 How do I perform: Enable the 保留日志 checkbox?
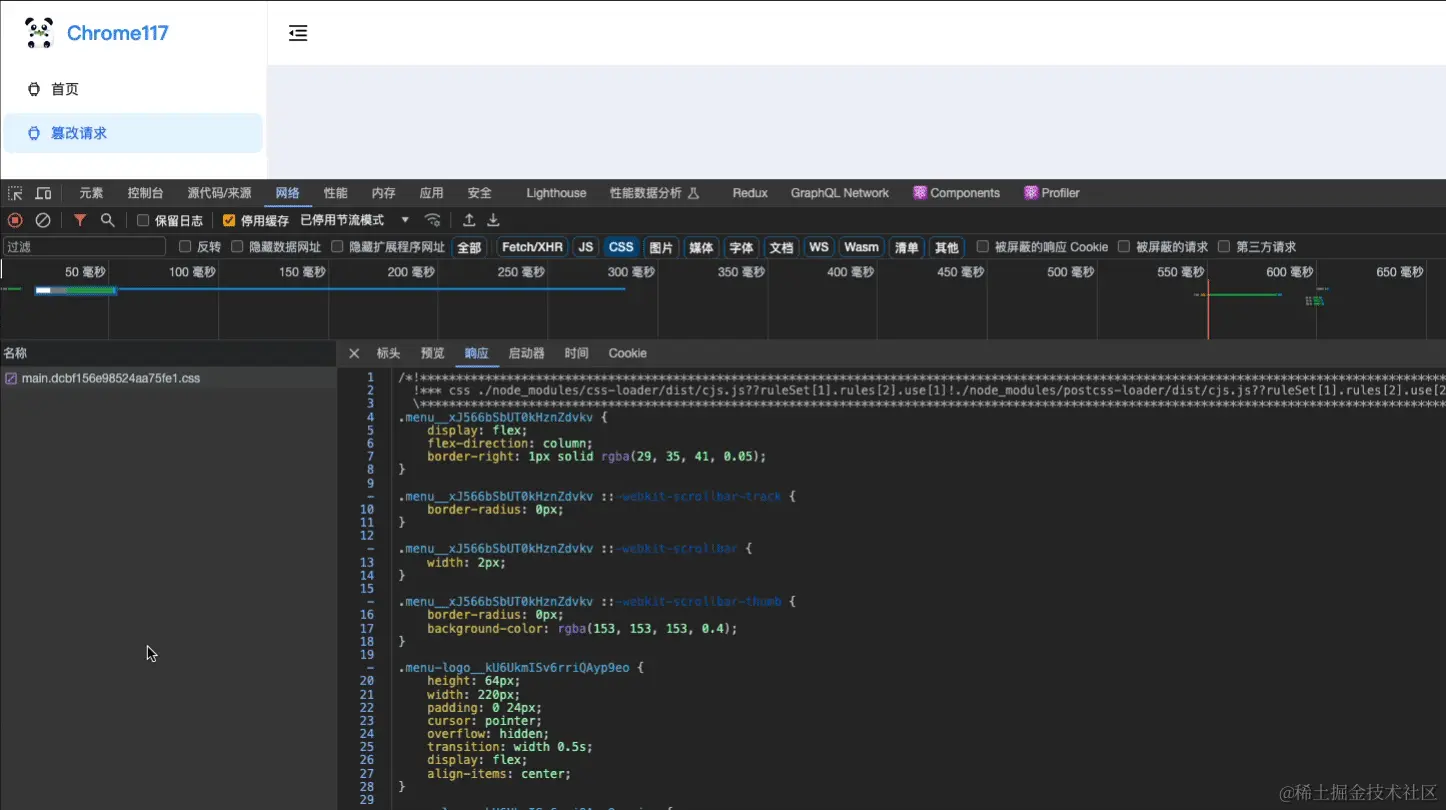(142, 220)
